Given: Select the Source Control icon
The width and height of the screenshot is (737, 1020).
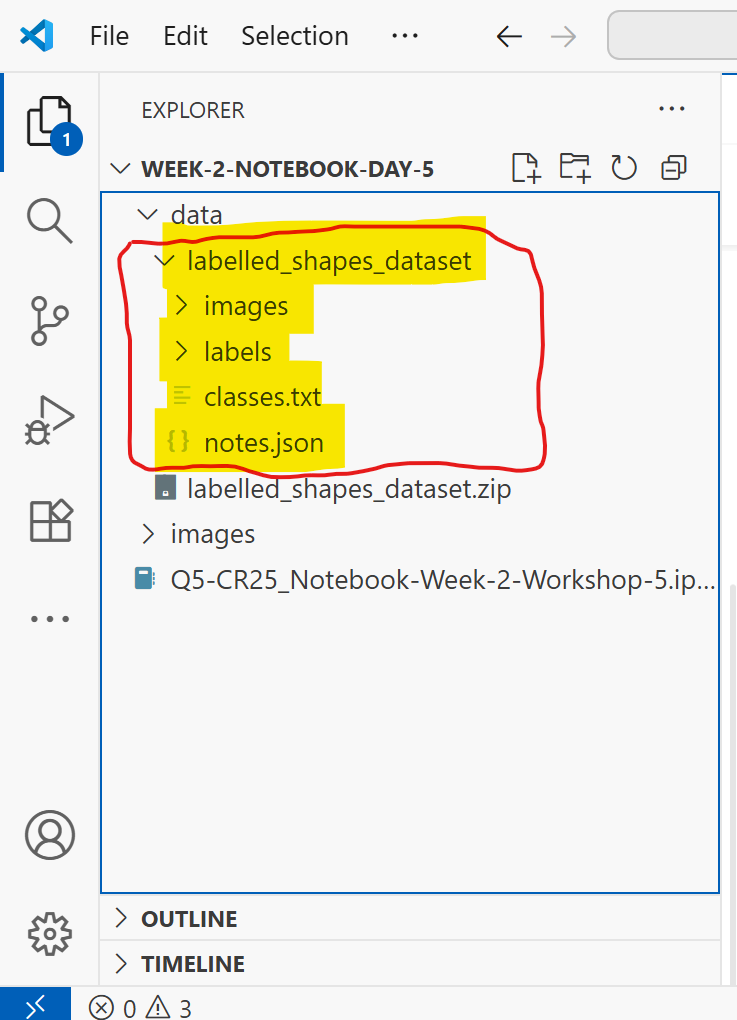Looking at the screenshot, I should click(x=50, y=320).
